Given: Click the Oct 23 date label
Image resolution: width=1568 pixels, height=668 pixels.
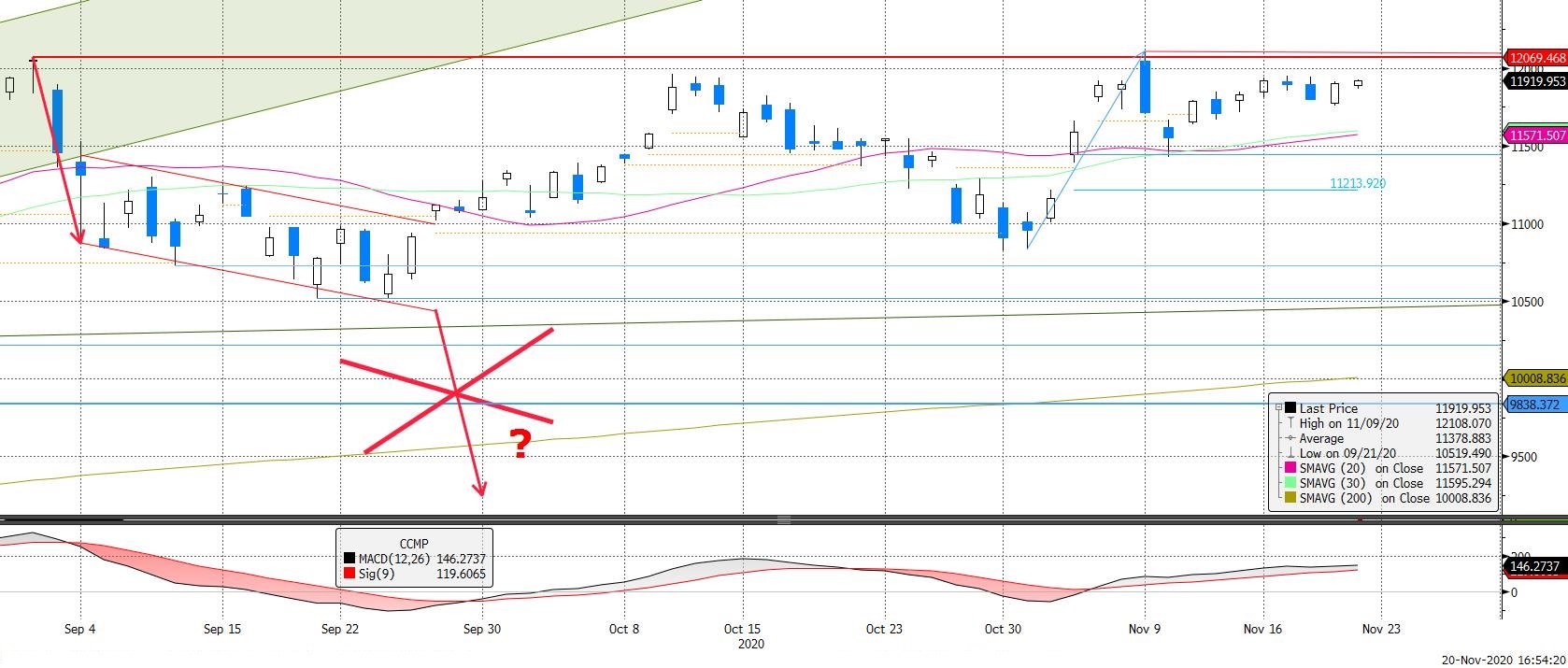Looking at the screenshot, I should tap(884, 629).
